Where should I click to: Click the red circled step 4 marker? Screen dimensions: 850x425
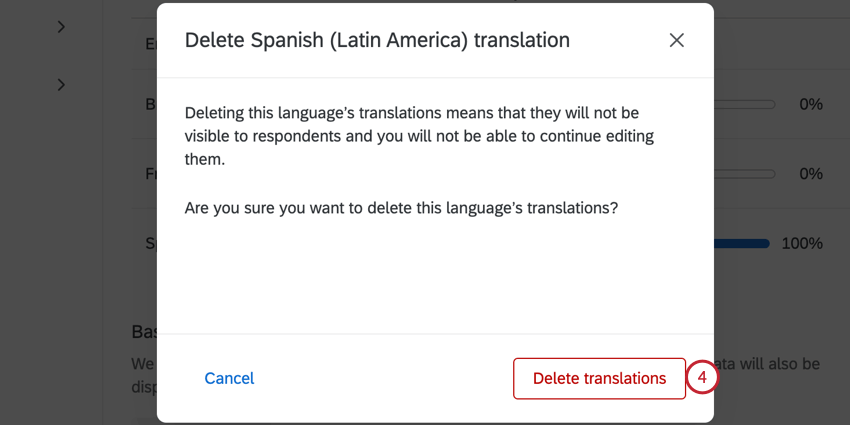tap(703, 378)
